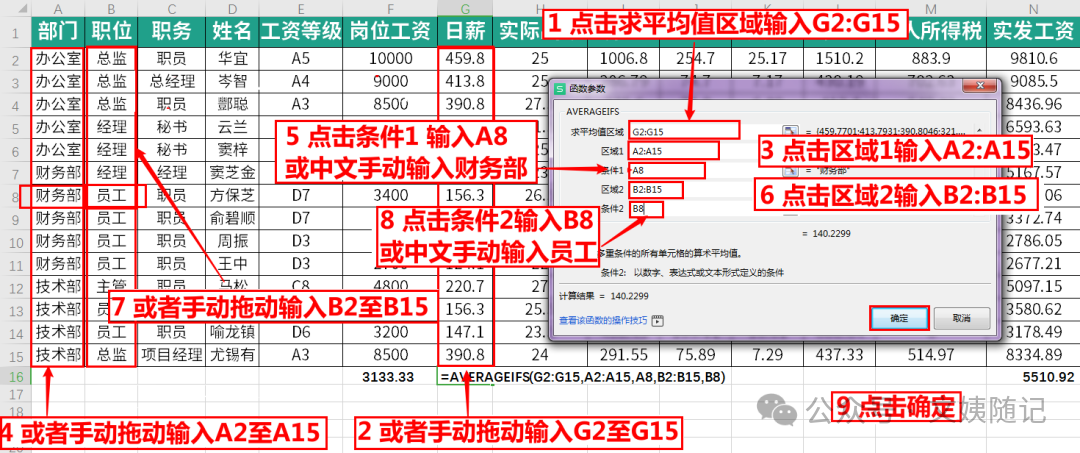The image size is (1080, 453).
Task: Click the 求平均值区域 input field
Action: (x=683, y=131)
